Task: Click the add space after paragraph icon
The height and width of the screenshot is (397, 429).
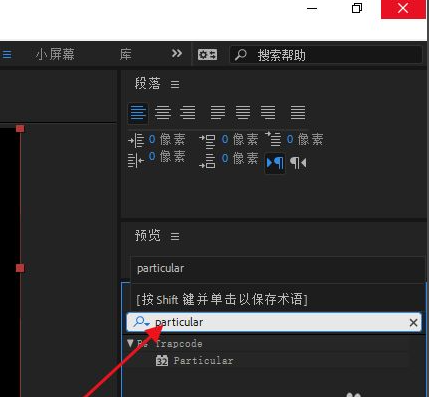Action: pyautogui.click(x=207, y=161)
